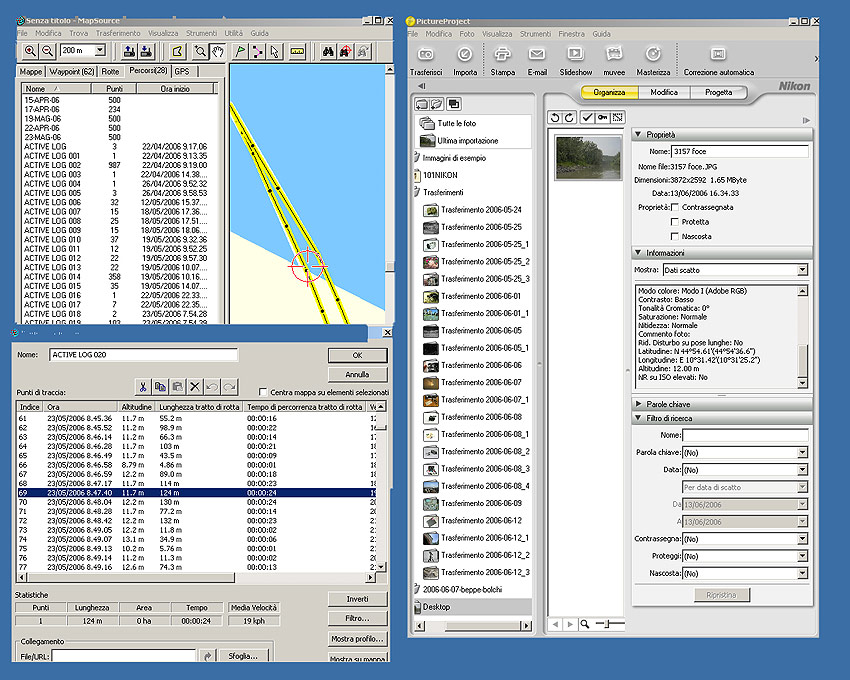Viewport: 850px width, 680px height.
Task: Select the map selection tool in MapSource
Action: click(x=177, y=52)
